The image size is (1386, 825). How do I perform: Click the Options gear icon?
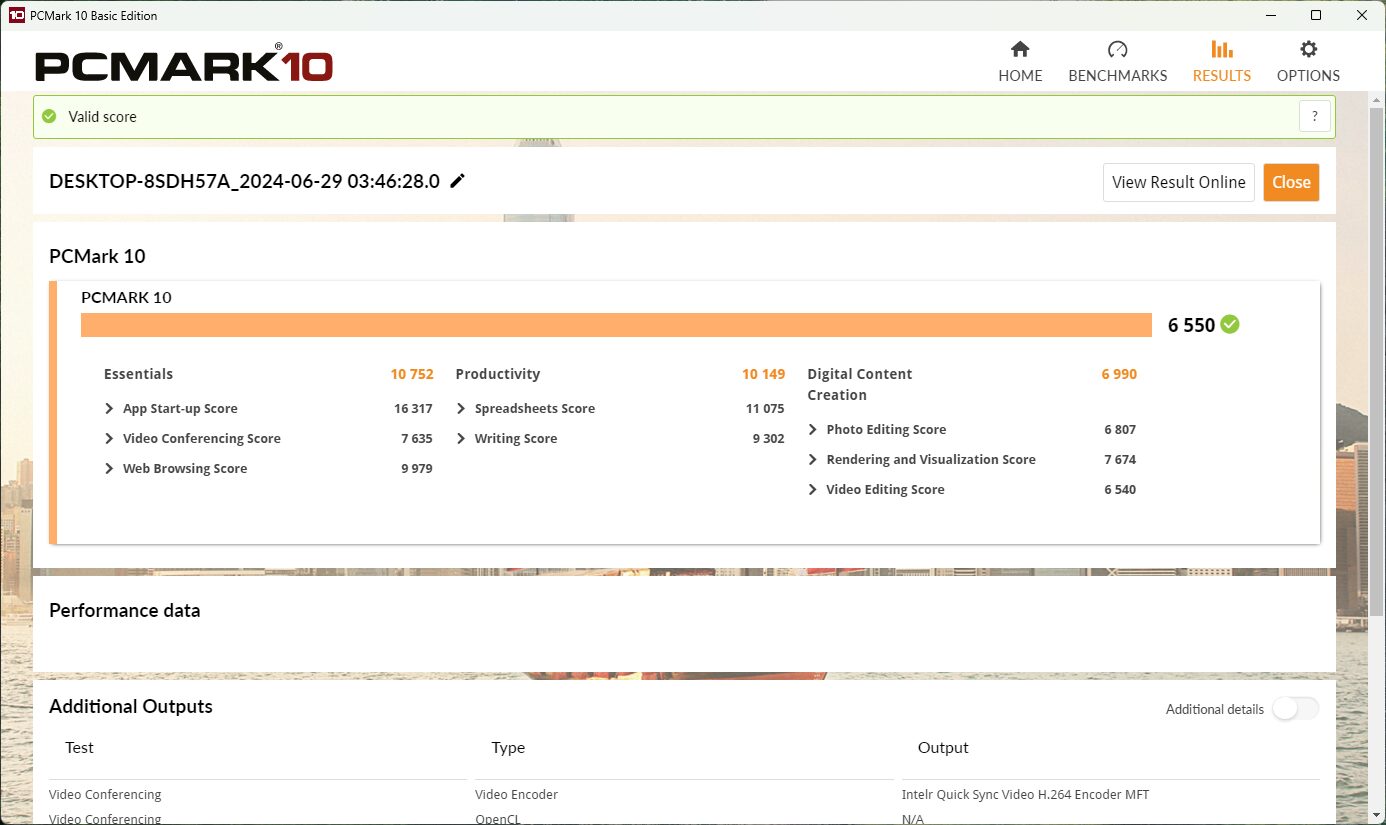[x=1308, y=49]
